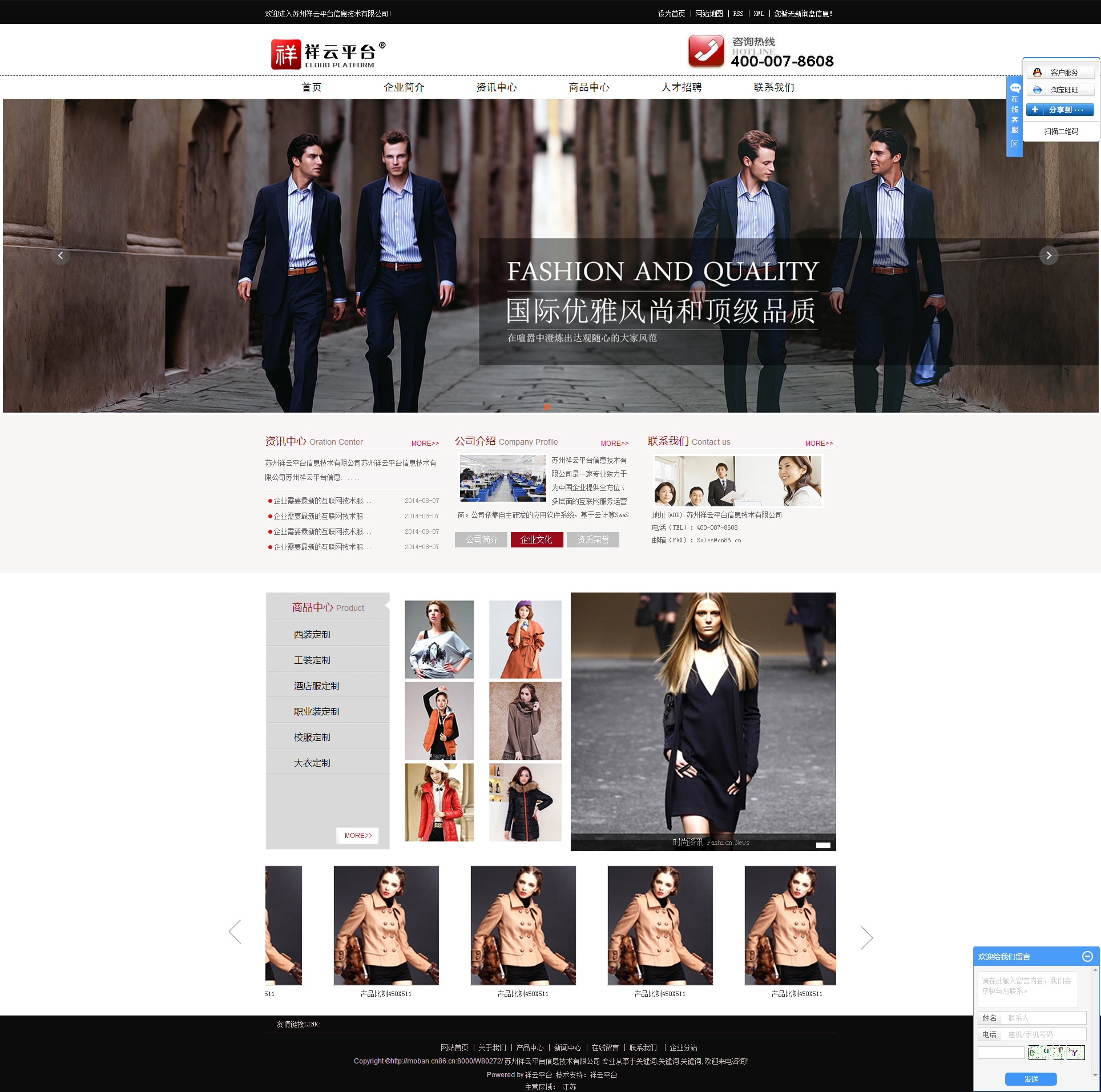Select the 公司简介 tab button
The height and width of the screenshot is (1092, 1101).
point(481,539)
